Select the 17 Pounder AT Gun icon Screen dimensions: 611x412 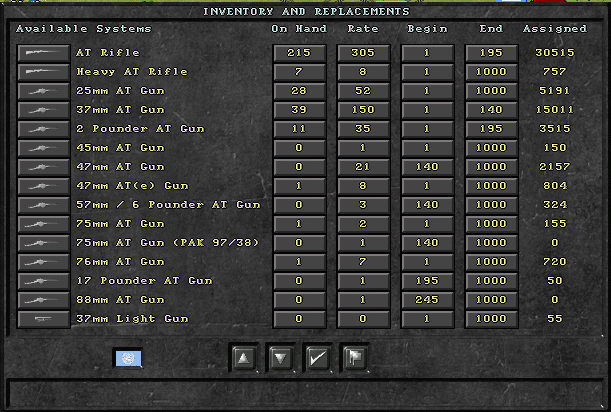44,281
